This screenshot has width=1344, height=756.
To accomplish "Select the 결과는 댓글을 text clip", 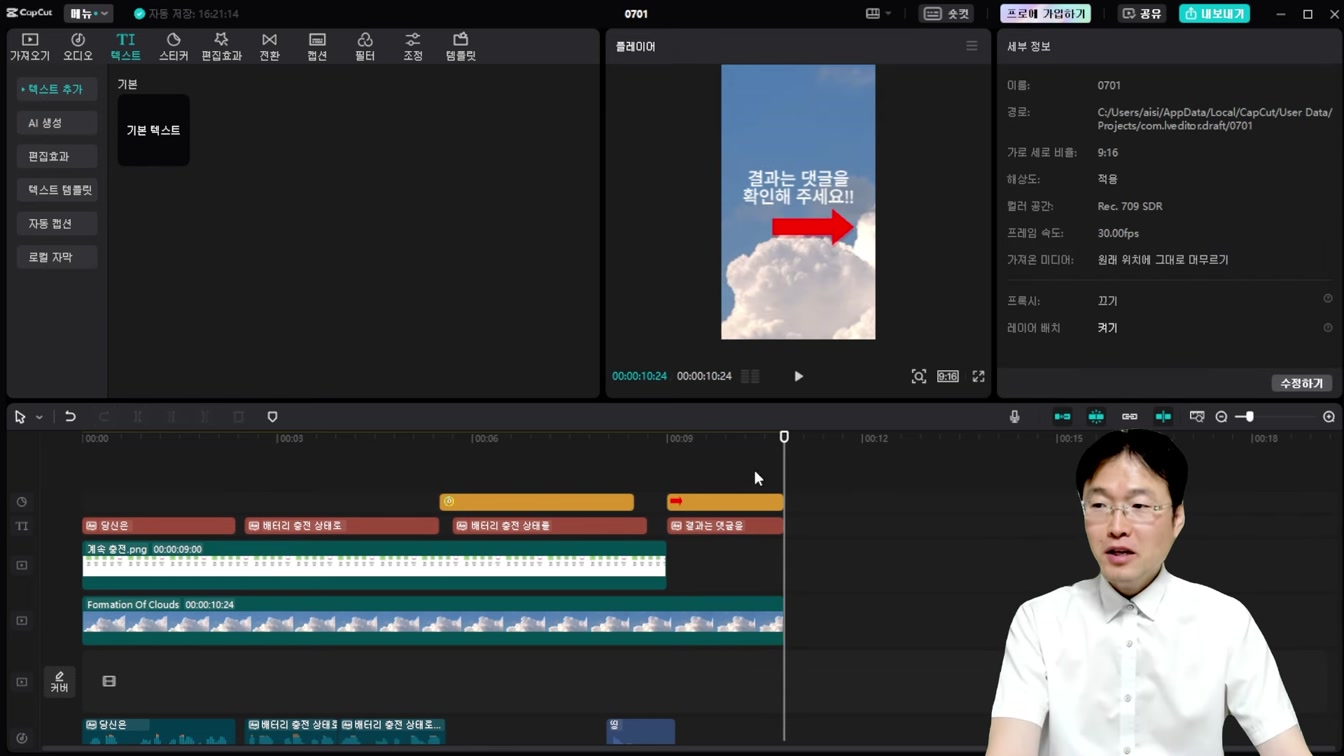I will (x=726, y=525).
